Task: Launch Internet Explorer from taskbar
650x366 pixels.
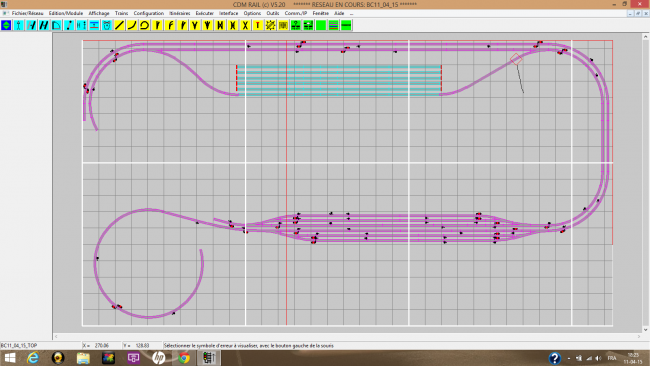Action: click(x=33, y=358)
